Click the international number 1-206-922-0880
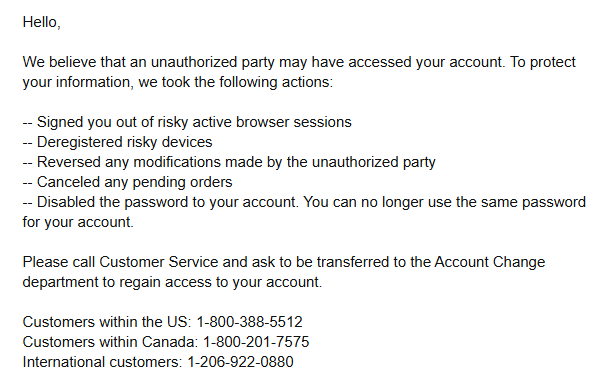 pos(240,362)
